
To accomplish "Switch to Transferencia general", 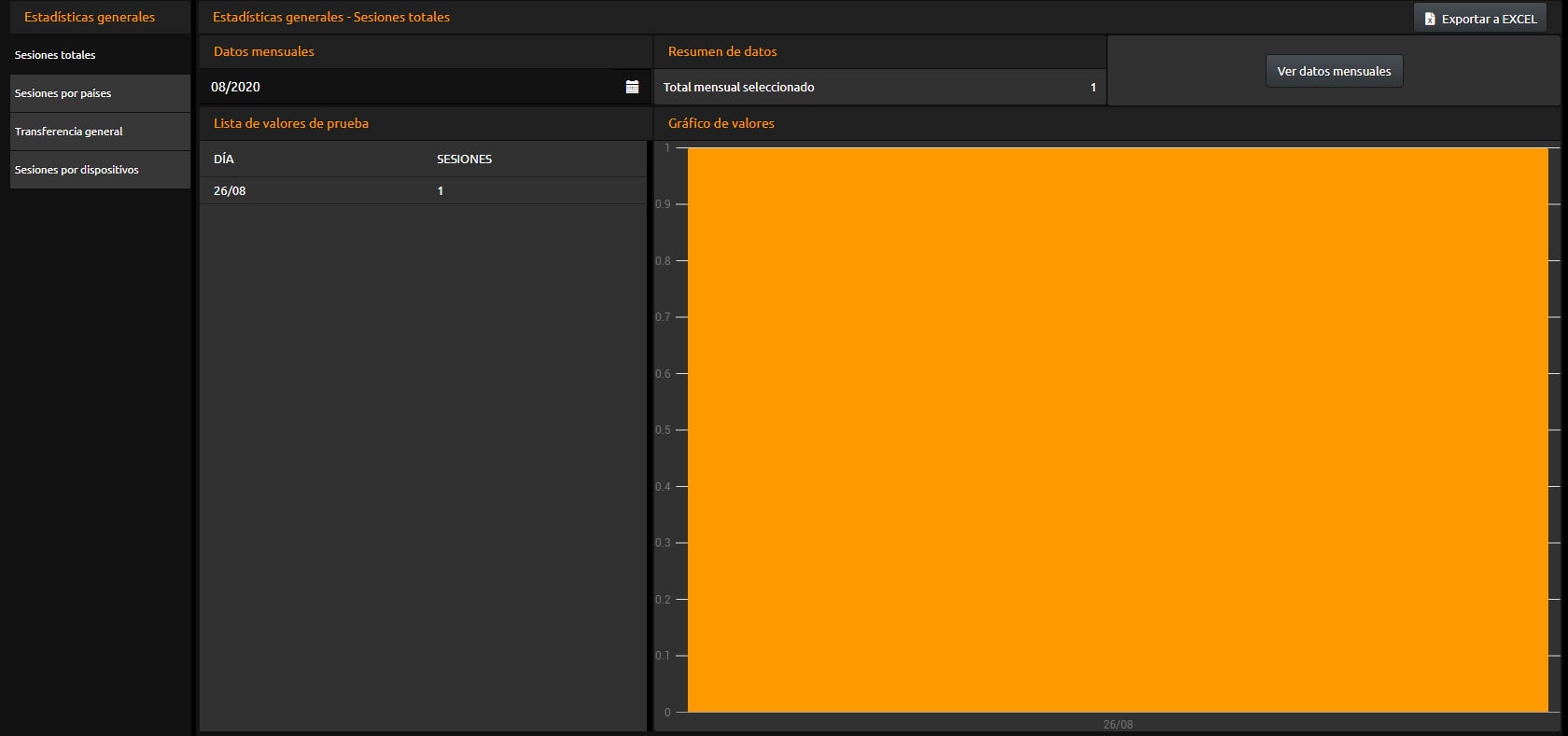I will pos(100,132).
